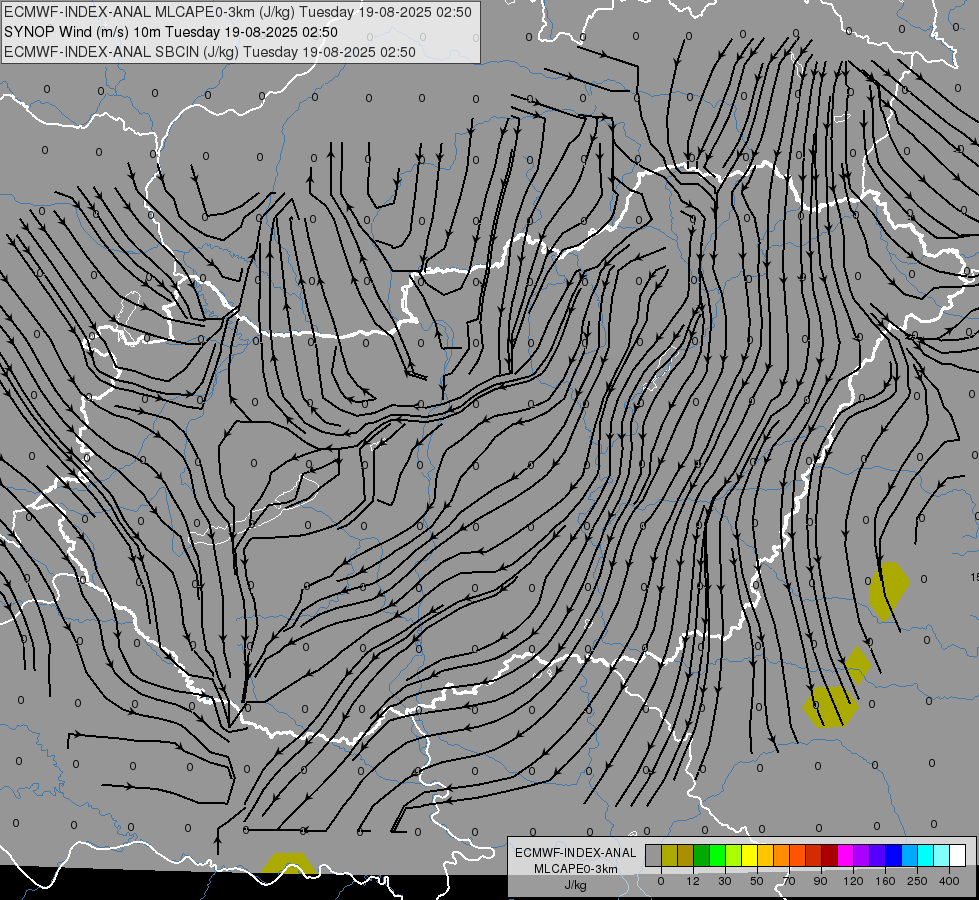Viewport: 979px width, 900px height.
Task: Select the white swatch at the legend's end
Action: (958, 856)
